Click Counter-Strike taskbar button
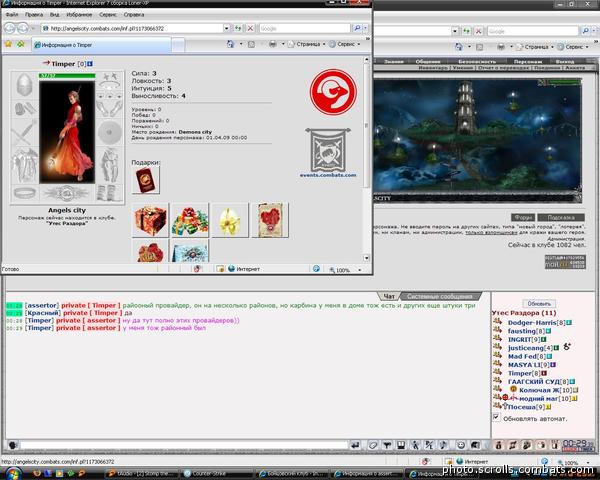600x480 pixels. [x=215, y=474]
